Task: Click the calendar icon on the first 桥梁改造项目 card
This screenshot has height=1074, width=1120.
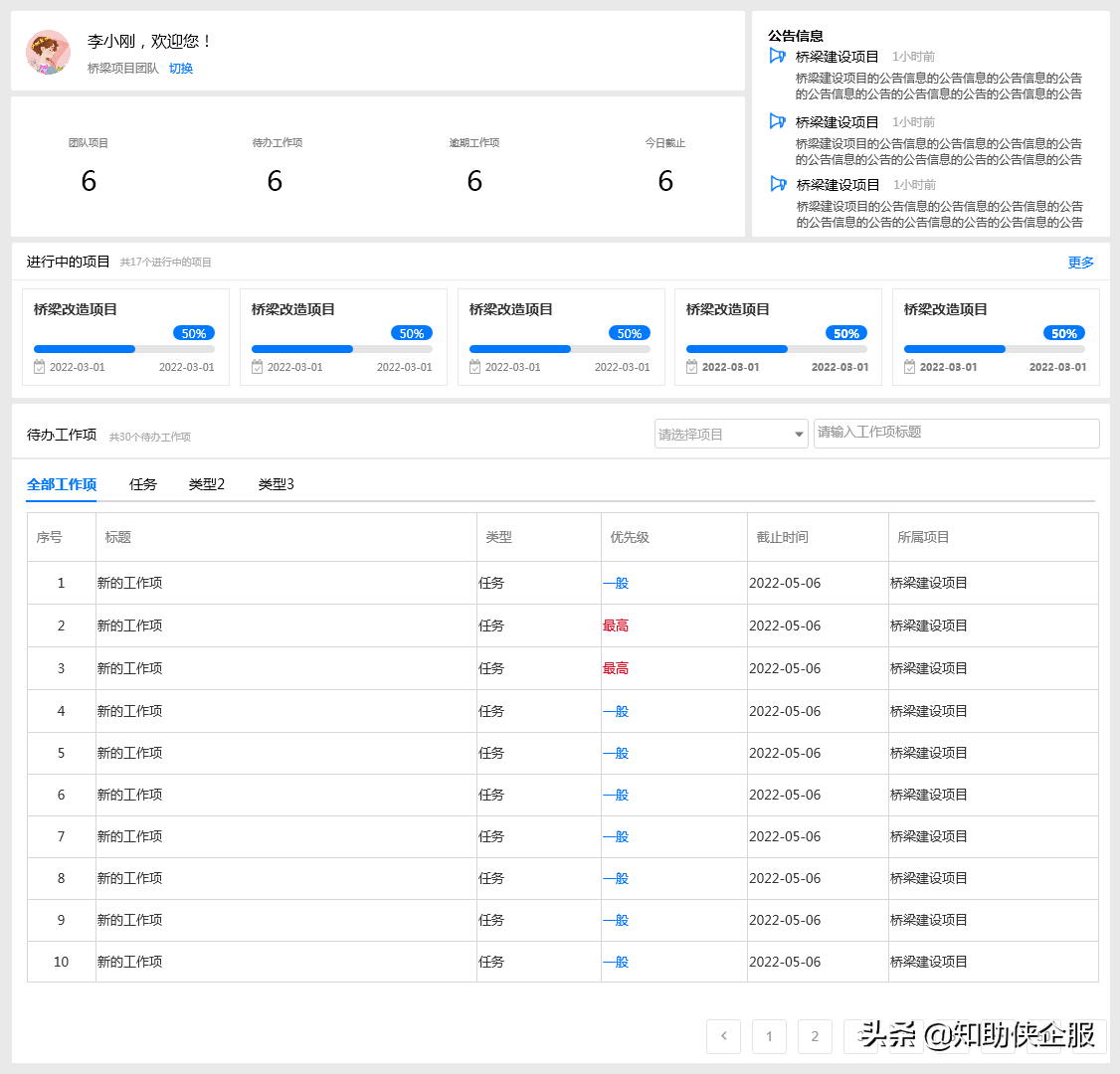Action: (x=37, y=367)
